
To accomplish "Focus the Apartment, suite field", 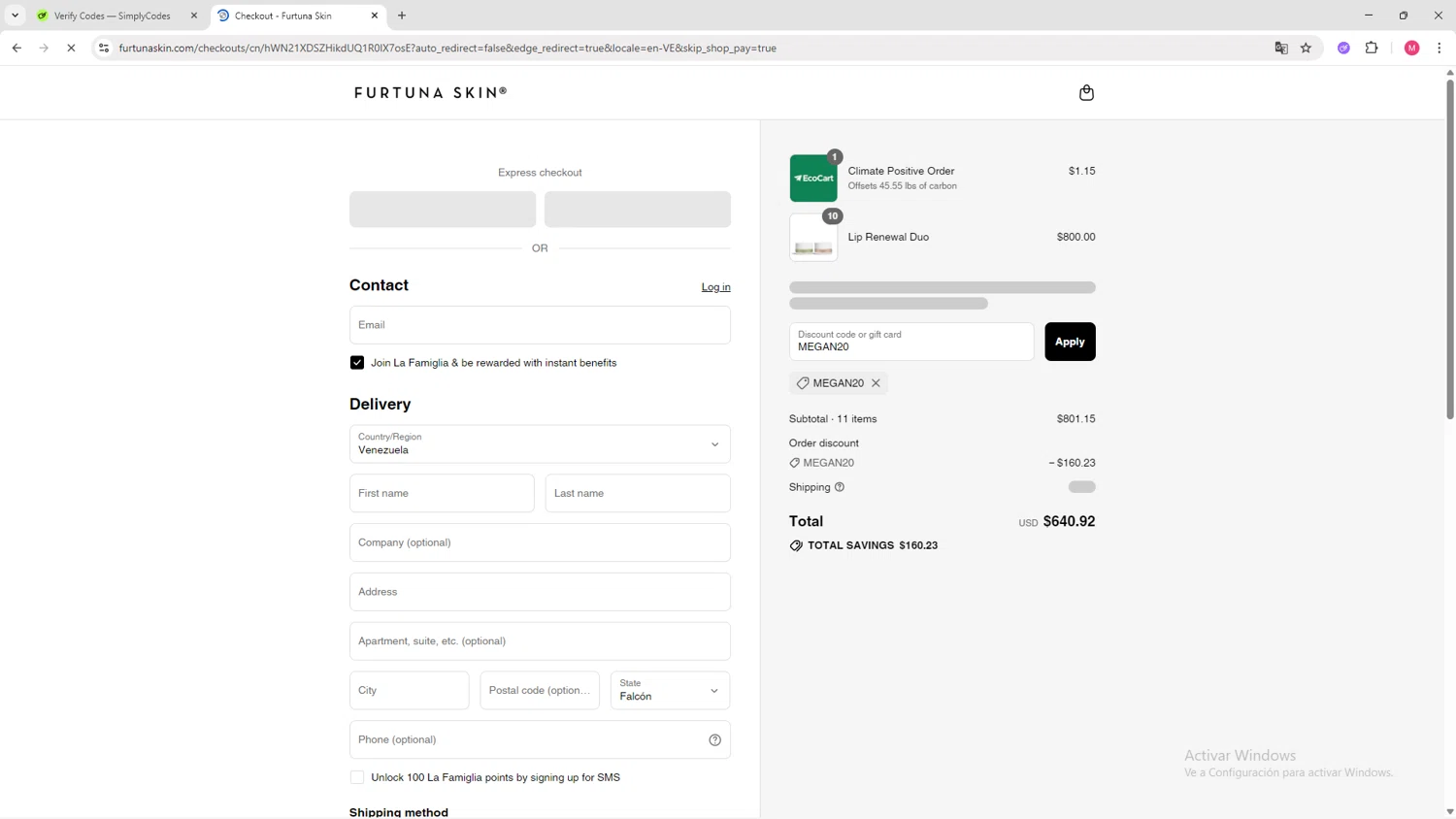I will pyautogui.click(x=540, y=641).
